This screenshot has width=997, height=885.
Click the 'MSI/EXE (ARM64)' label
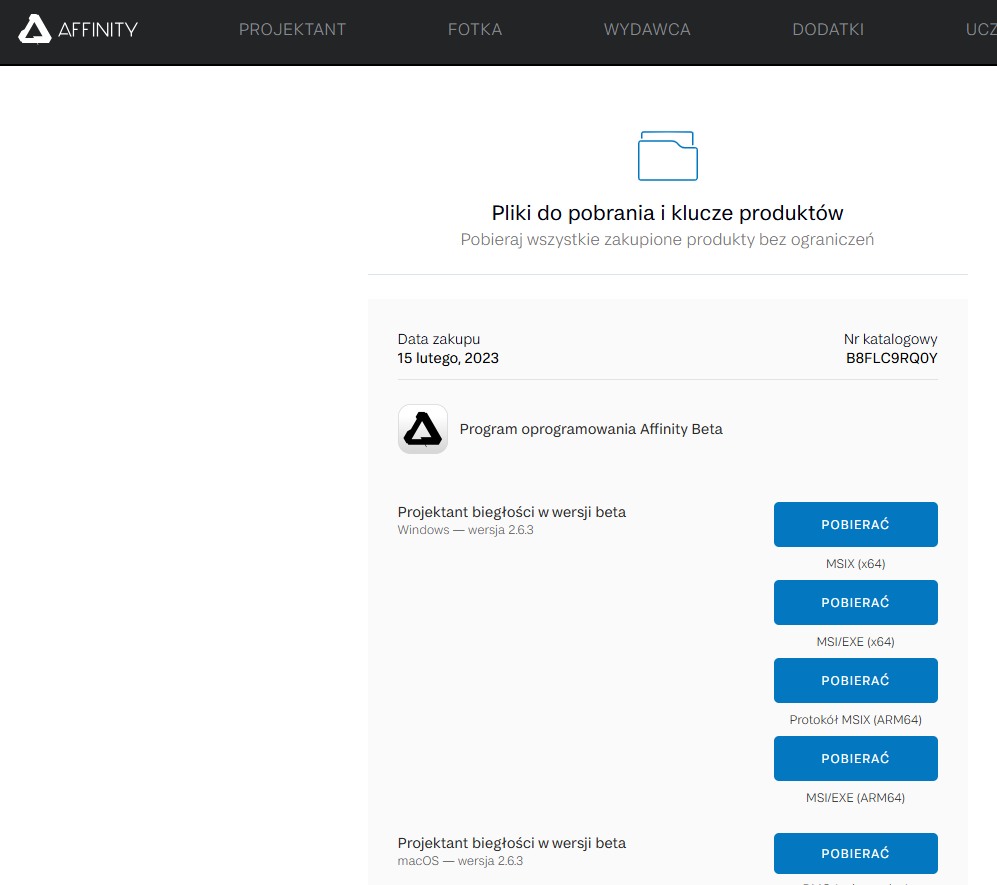pos(856,798)
